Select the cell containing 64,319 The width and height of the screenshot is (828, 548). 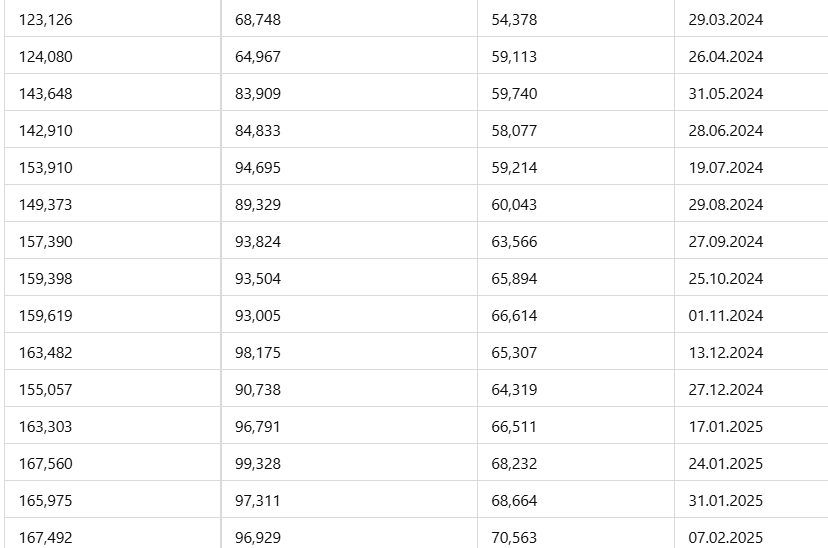[x=514, y=389]
